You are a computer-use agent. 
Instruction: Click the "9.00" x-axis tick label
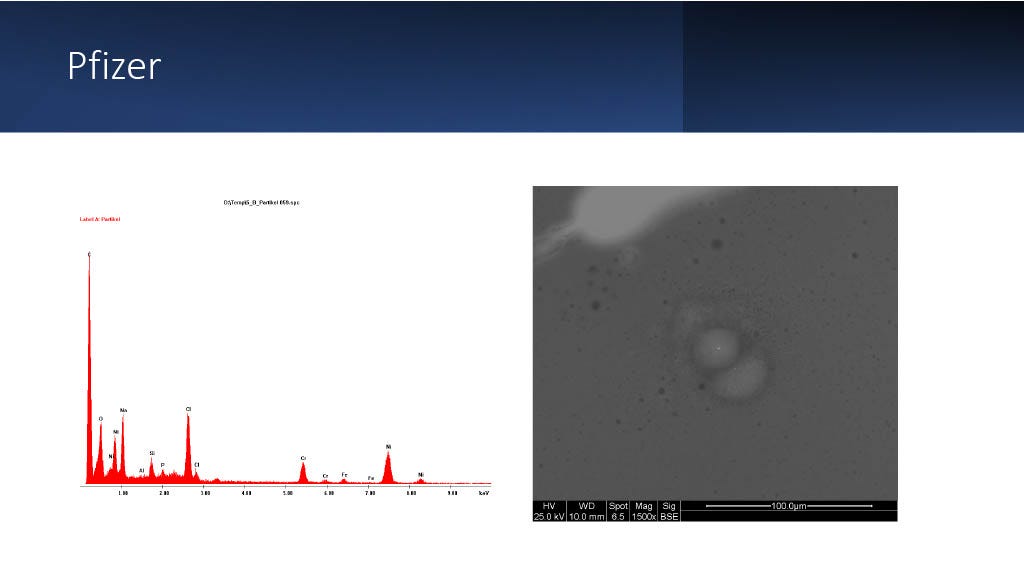click(x=452, y=493)
